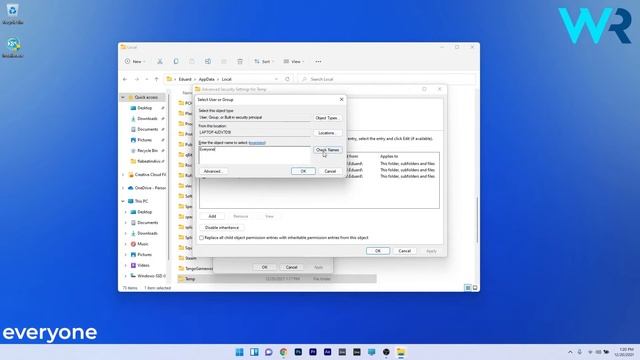Select Videos under This PC
The image size is (640, 360).
coord(143,265)
